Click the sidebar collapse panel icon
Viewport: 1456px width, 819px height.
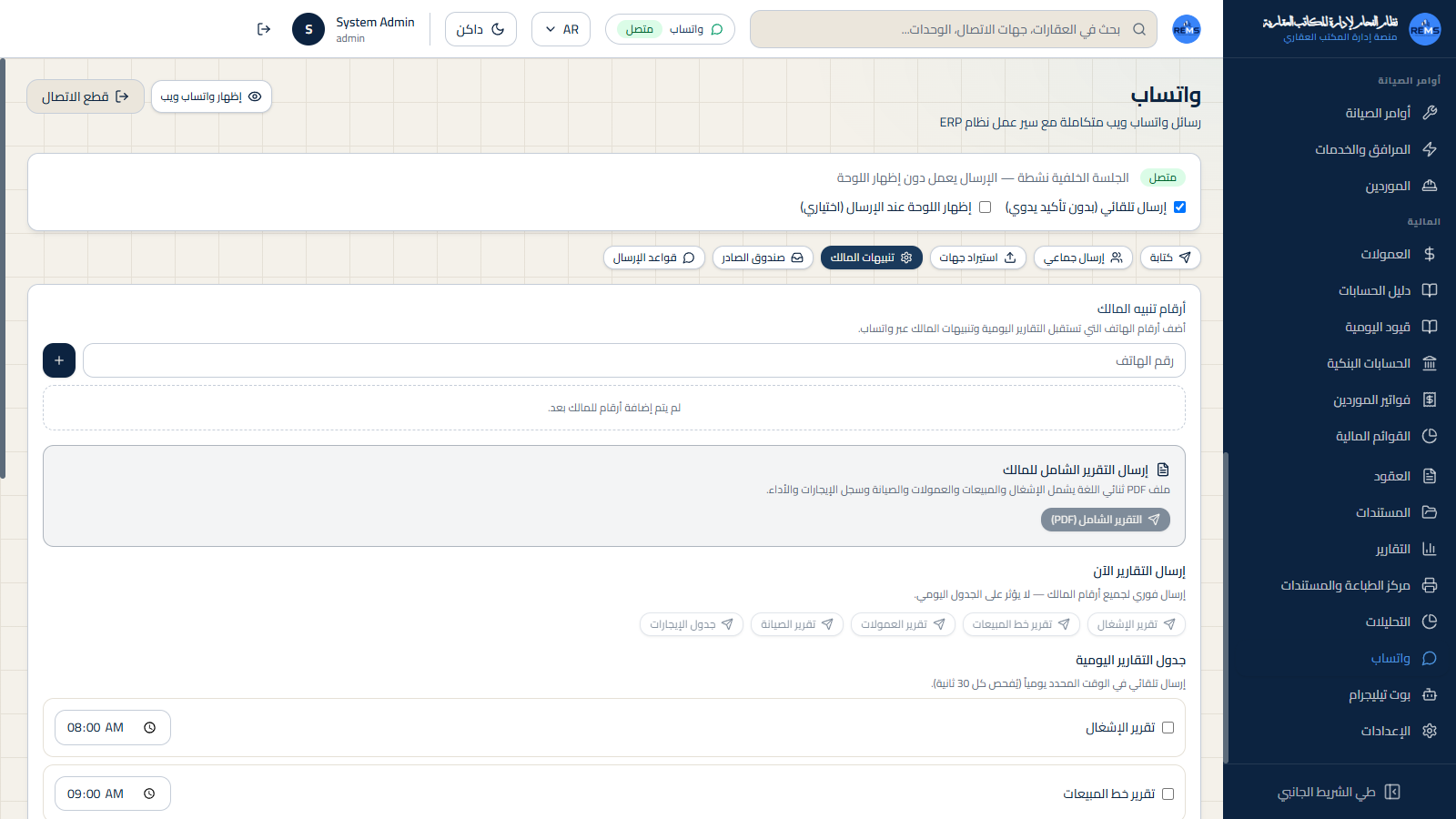(x=1392, y=792)
